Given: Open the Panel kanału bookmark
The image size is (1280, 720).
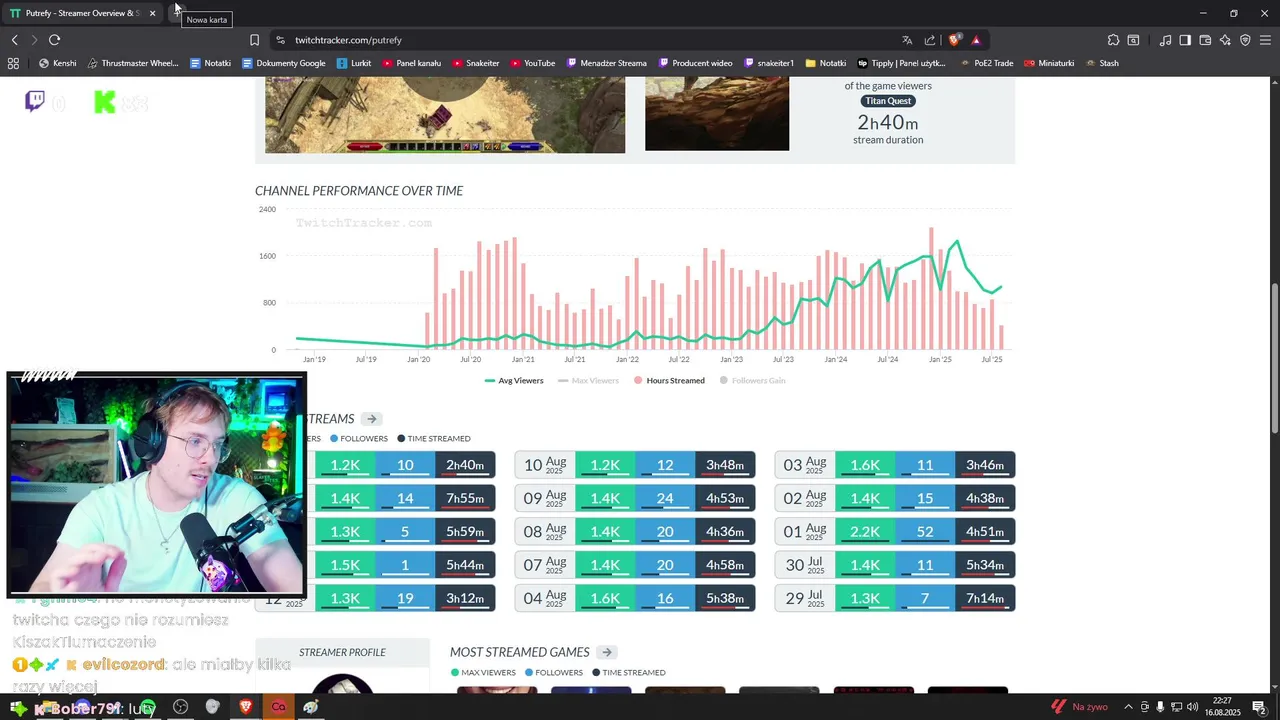Looking at the screenshot, I should pos(411,63).
